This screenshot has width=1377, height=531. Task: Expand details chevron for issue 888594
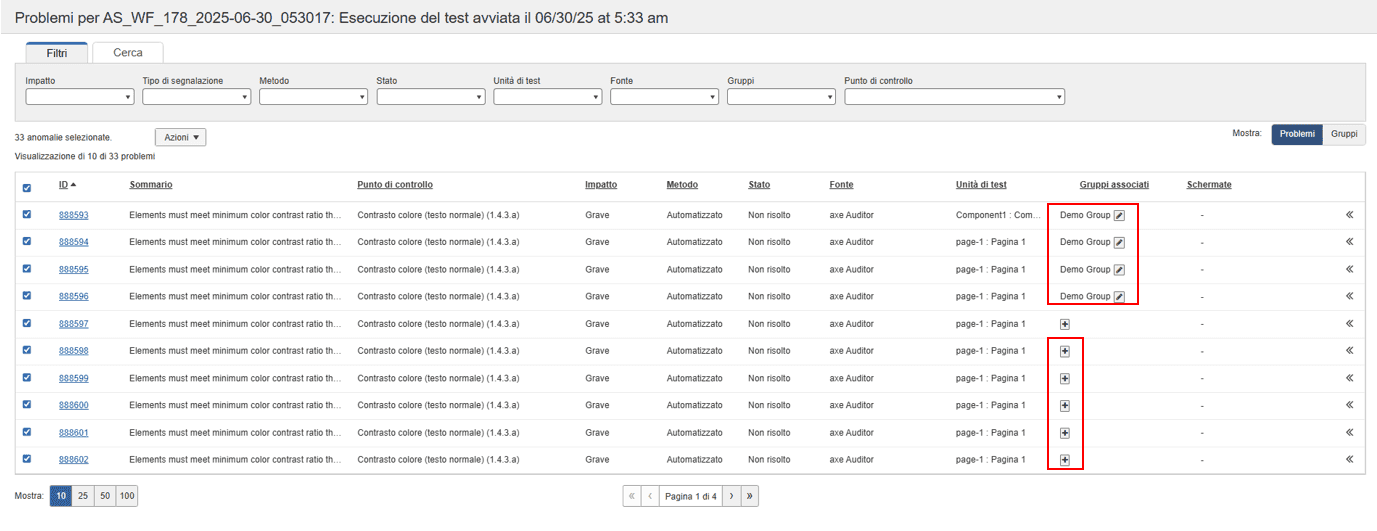[1349, 242]
